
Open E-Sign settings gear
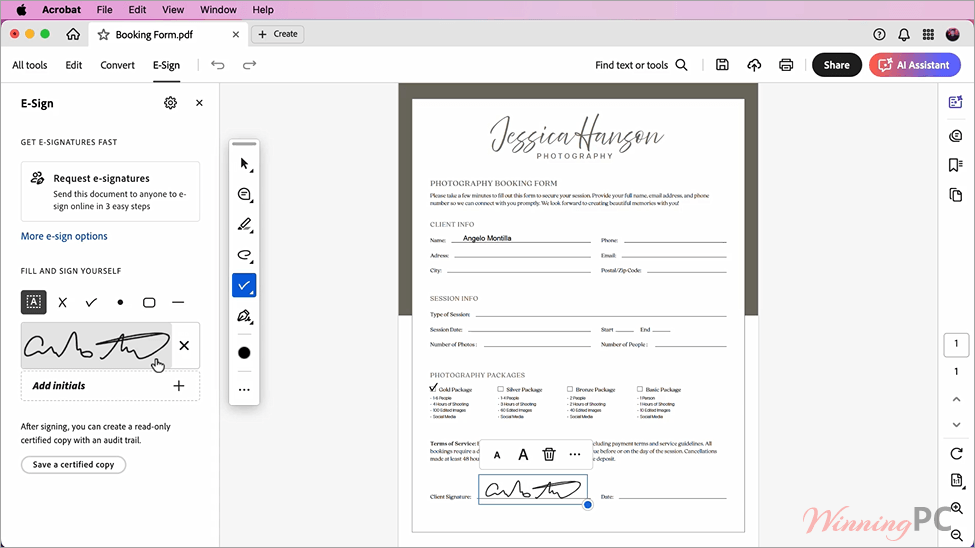[170, 103]
